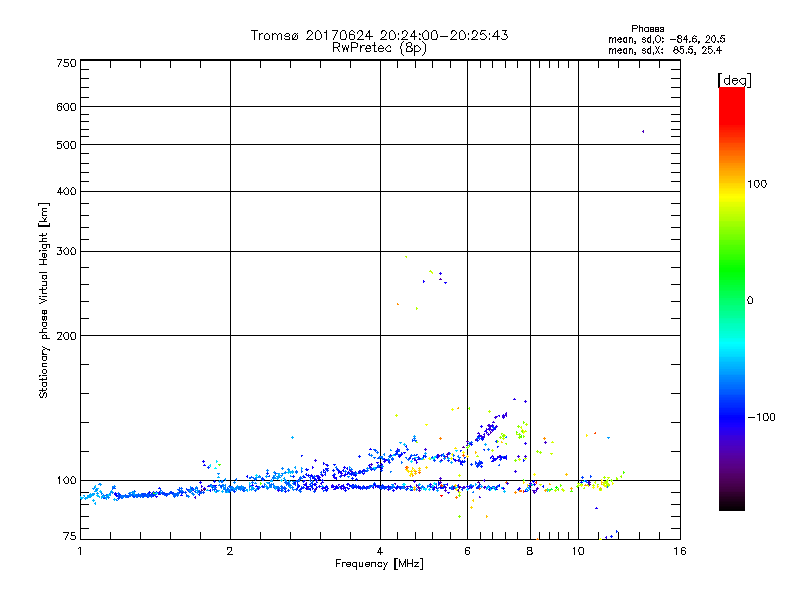Click the y-axis '400' tick label
The image size is (800, 600).
point(66,191)
